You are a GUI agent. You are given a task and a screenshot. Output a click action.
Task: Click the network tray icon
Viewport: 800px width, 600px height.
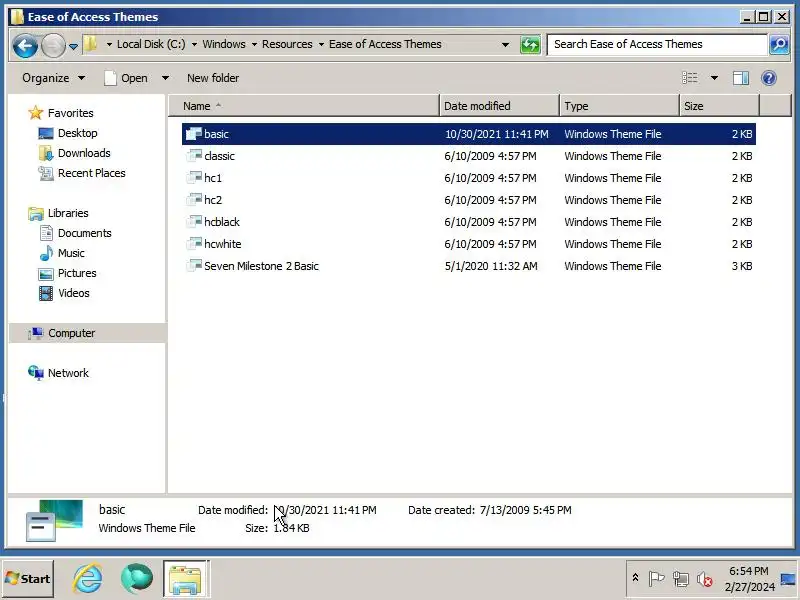pyautogui.click(x=680, y=578)
